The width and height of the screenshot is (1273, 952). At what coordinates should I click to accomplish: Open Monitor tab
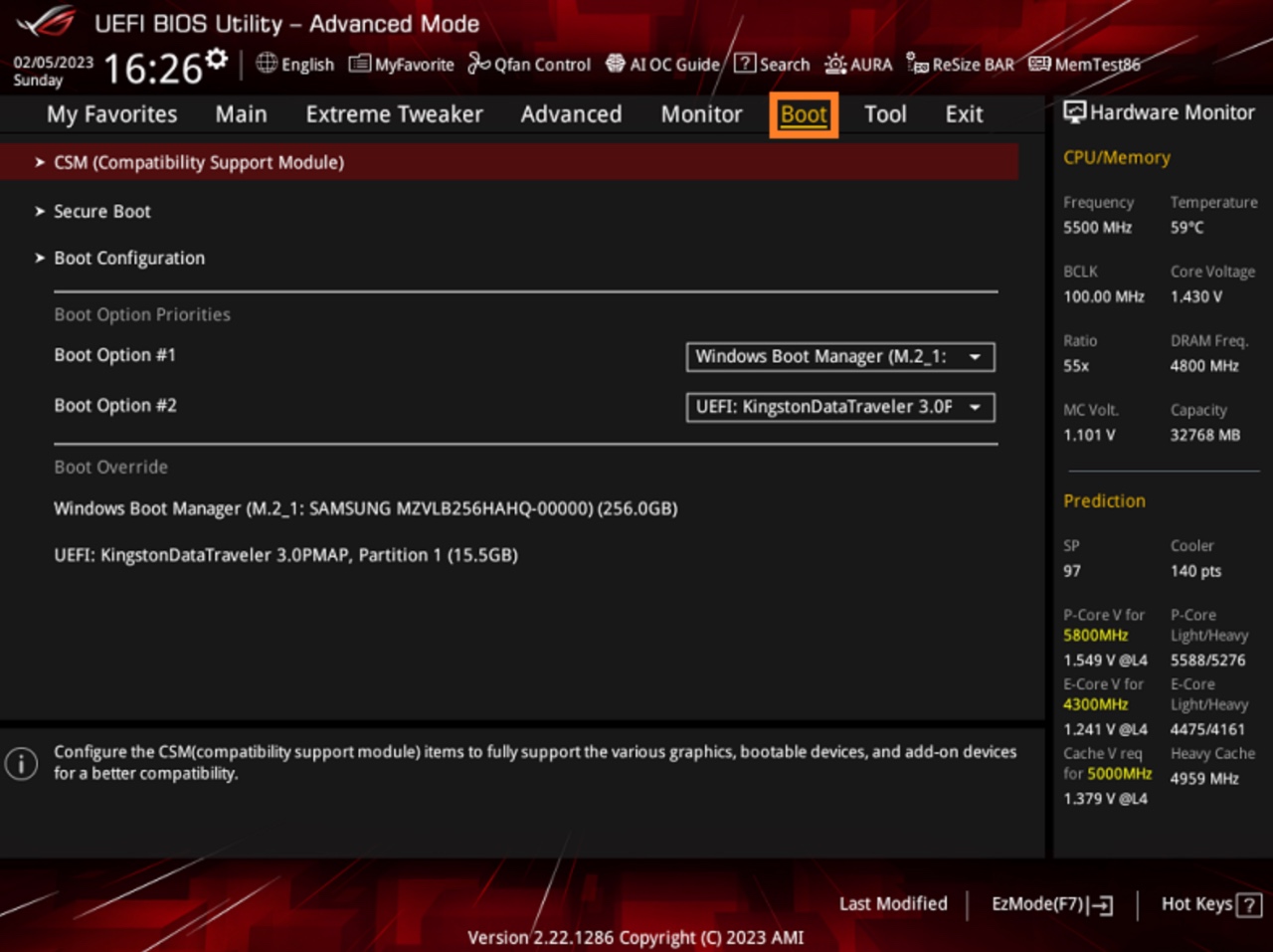[x=701, y=114]
